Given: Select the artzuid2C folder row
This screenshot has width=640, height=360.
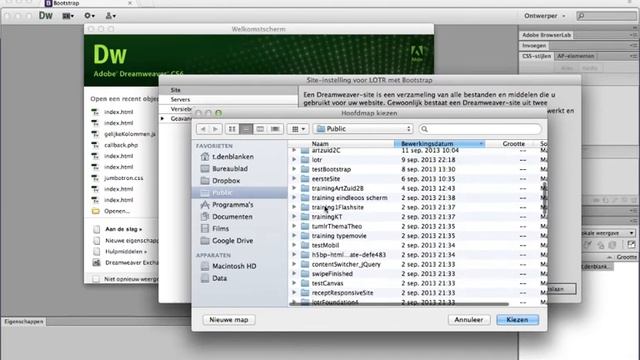Looking at the screenshot, I should pos(418,151).
